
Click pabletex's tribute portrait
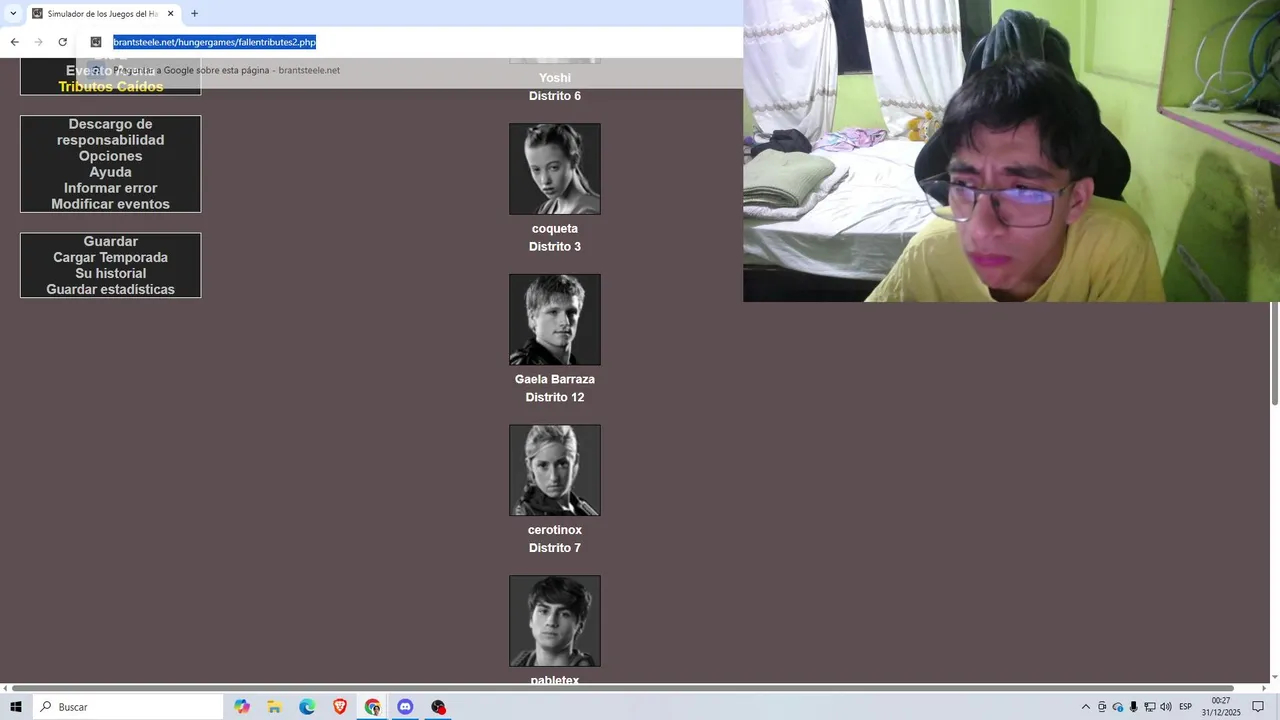click(555, 621)
